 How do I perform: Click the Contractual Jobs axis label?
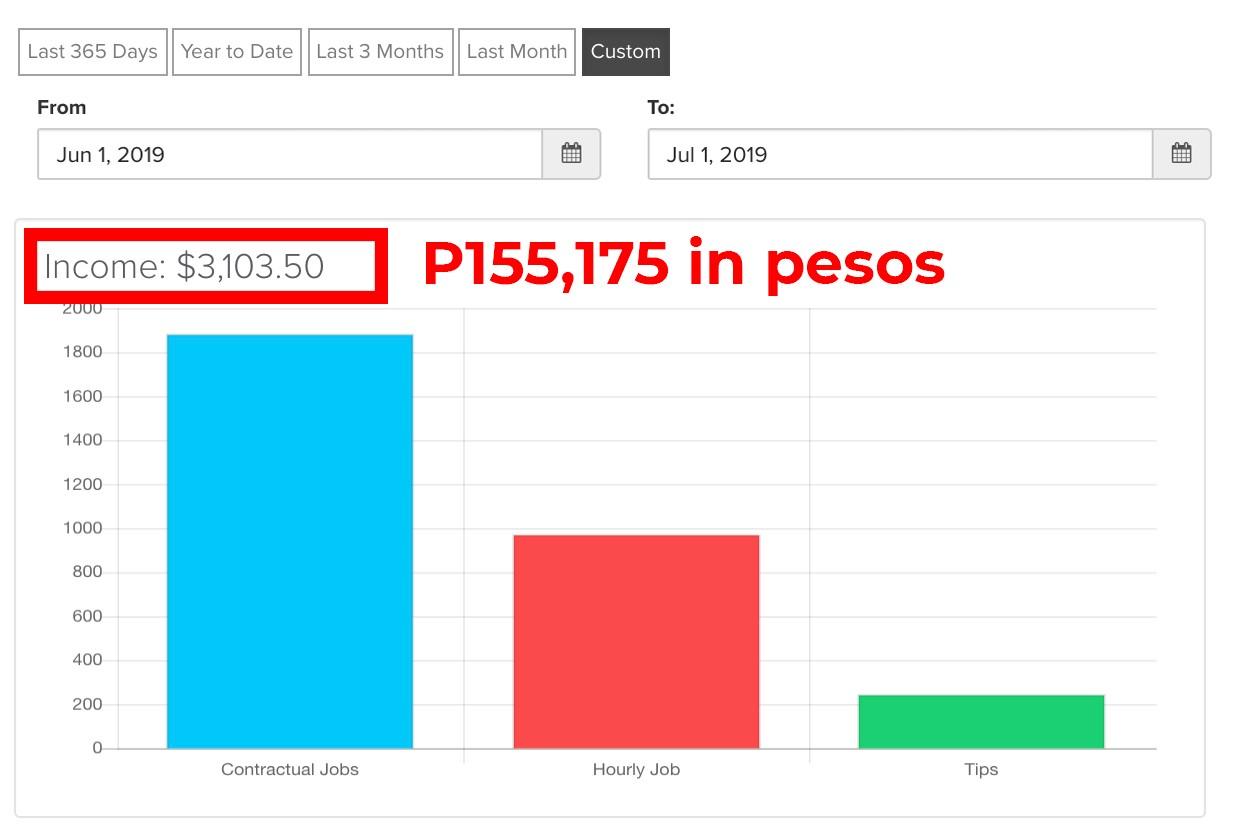(x=290, y=770)
